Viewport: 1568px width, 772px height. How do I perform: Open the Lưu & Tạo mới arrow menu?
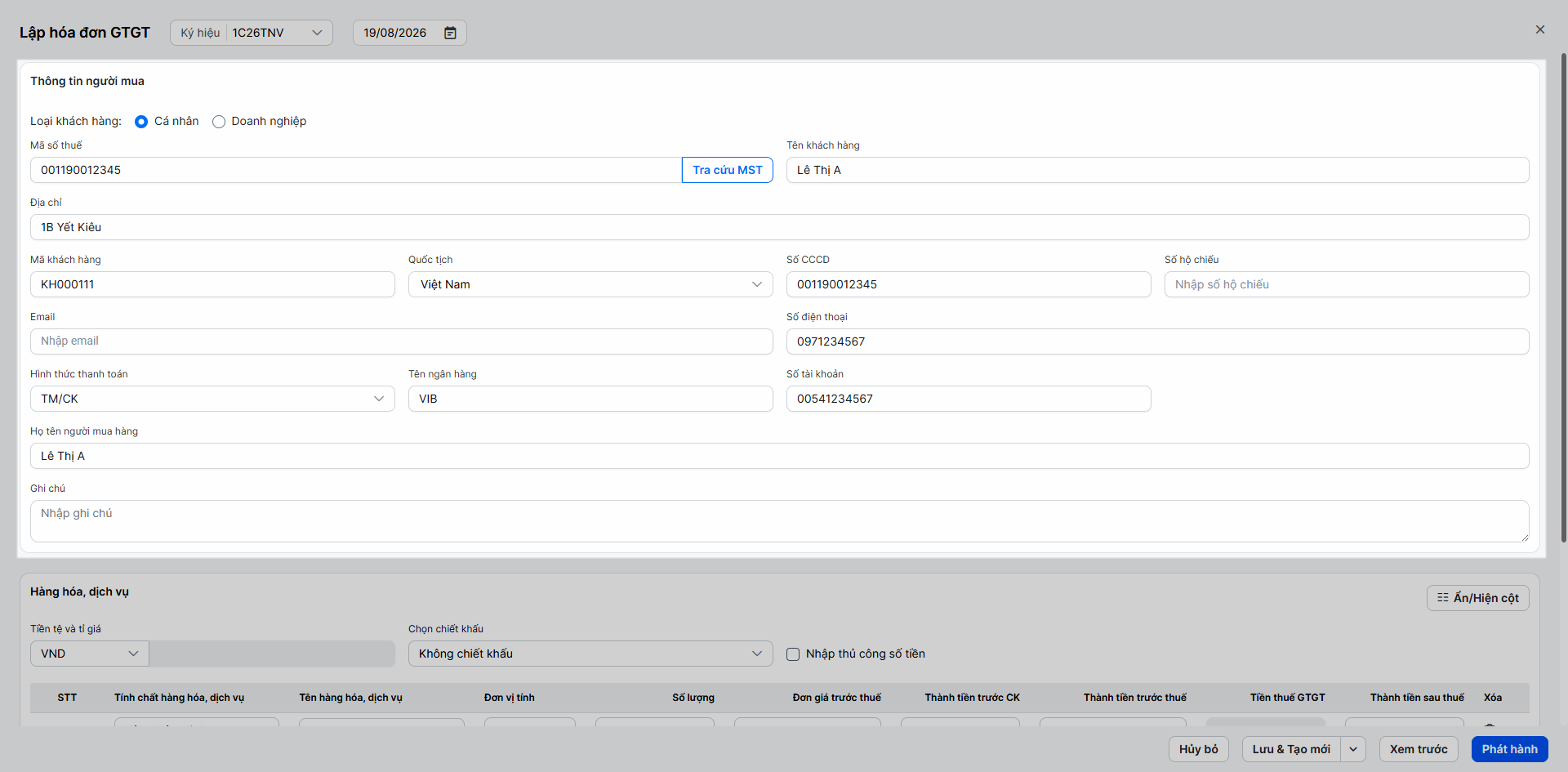(1353, 749)
